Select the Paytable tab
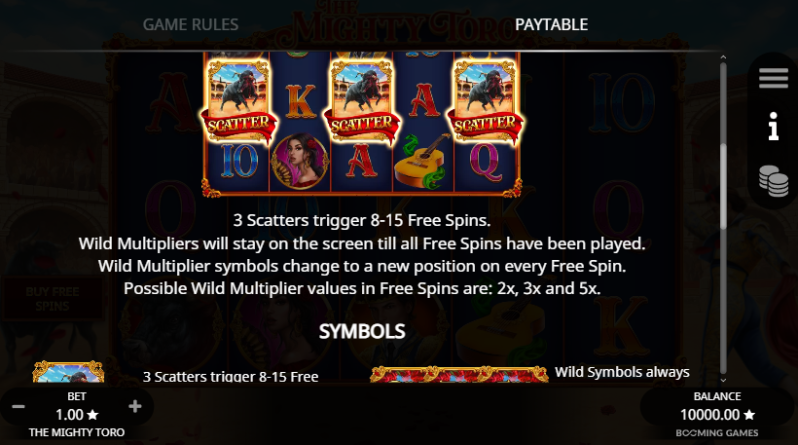Image resolution: width=798 pixels, height=445 pixels. coord(551,24)
